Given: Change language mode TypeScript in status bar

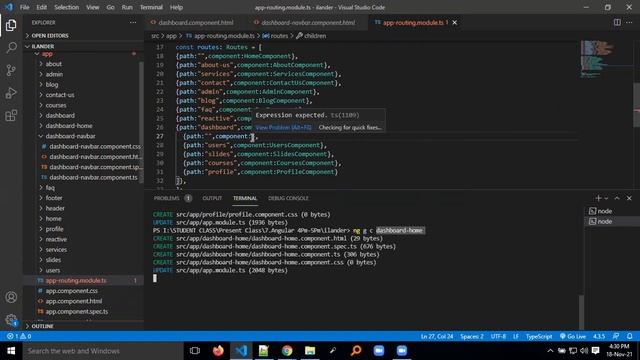Looking at the screenshot, I should (x=539, y=336).
